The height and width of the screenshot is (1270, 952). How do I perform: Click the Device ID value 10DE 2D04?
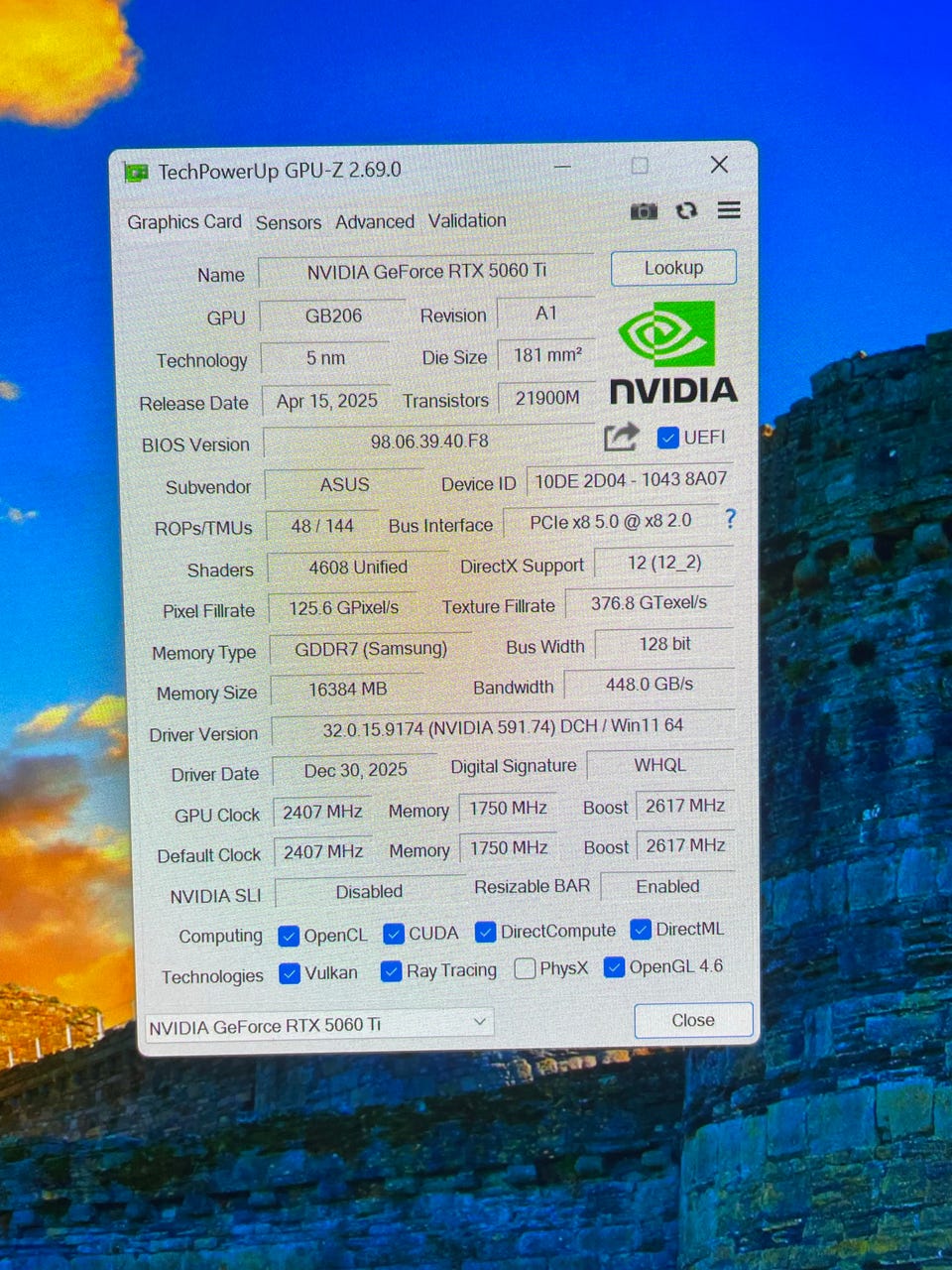tap(631, 480)
